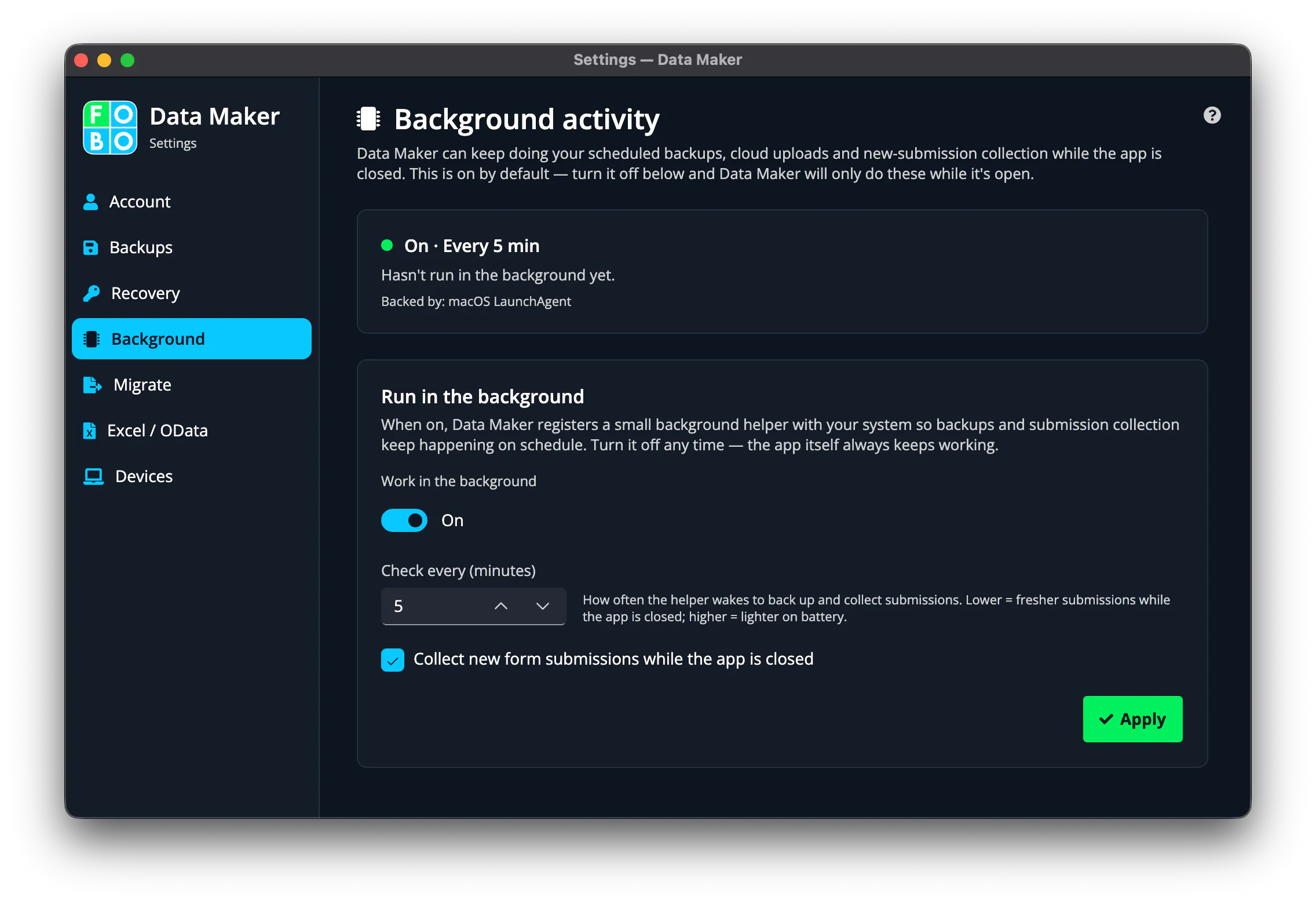Click the Migrate export icon
The width and height of the screenshot is (1316, 904).
[x=93, y=385]
